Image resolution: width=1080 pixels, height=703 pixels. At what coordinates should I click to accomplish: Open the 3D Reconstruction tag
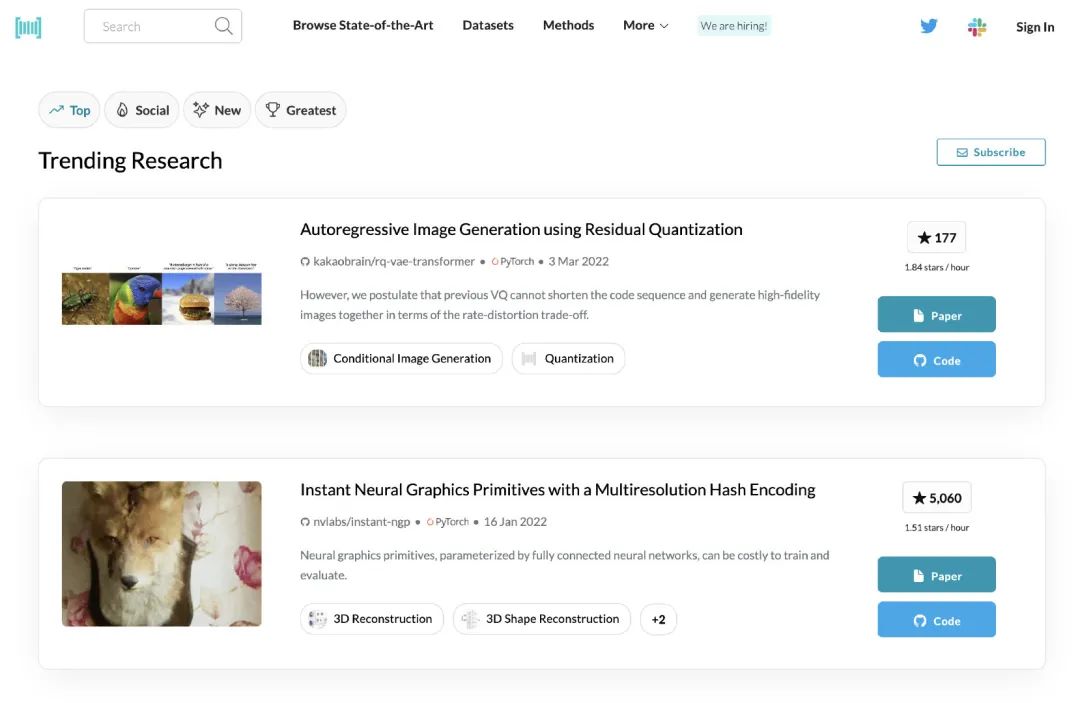coord(372,619)
